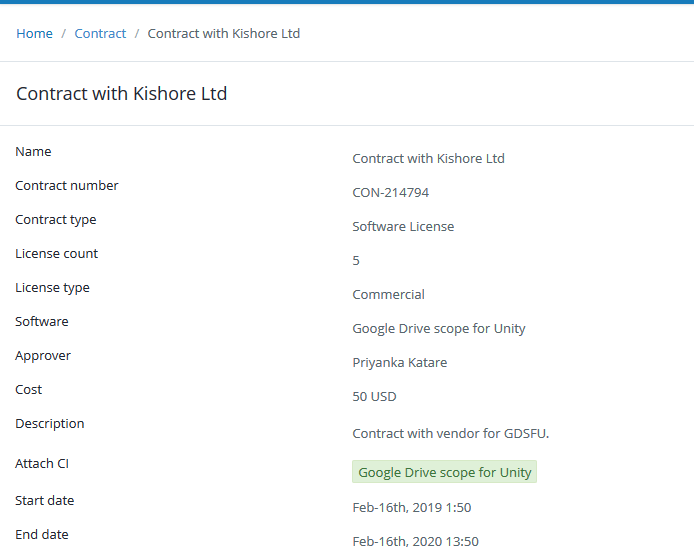
Task: Select the contract number CON-214794
Action: [x=390, y=192]
